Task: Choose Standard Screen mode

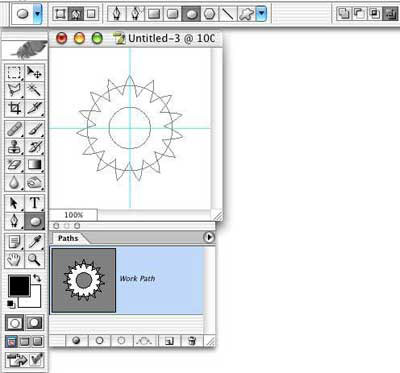Action: [11, 341]
